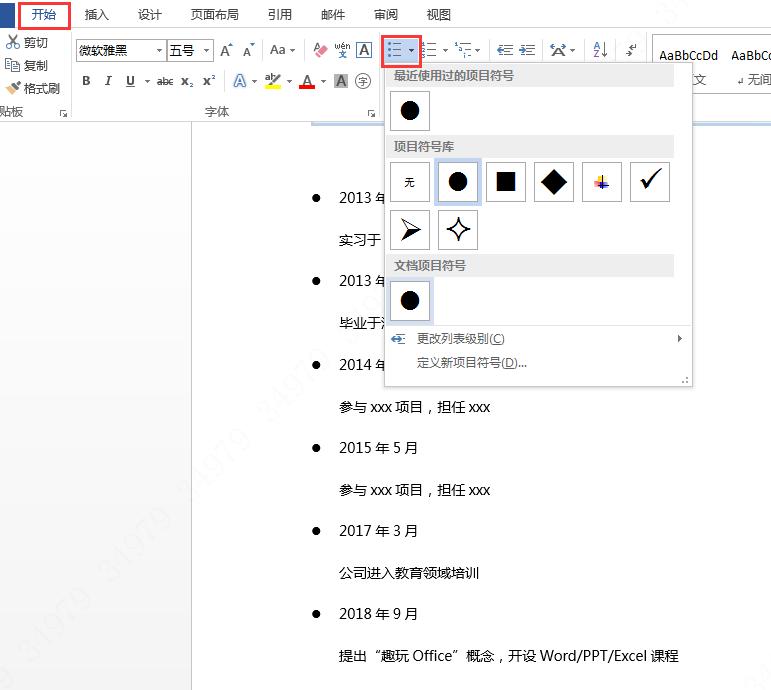
Task: Open the font name dropdown (微软雅黑)
Action: click(159, 50)
